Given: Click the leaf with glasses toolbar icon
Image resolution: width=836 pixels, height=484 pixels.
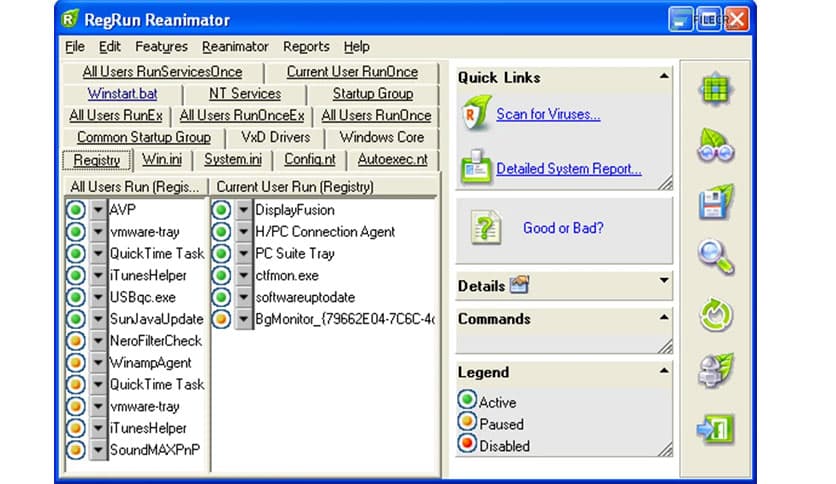Looking at the screenshot, I should 716,145.
